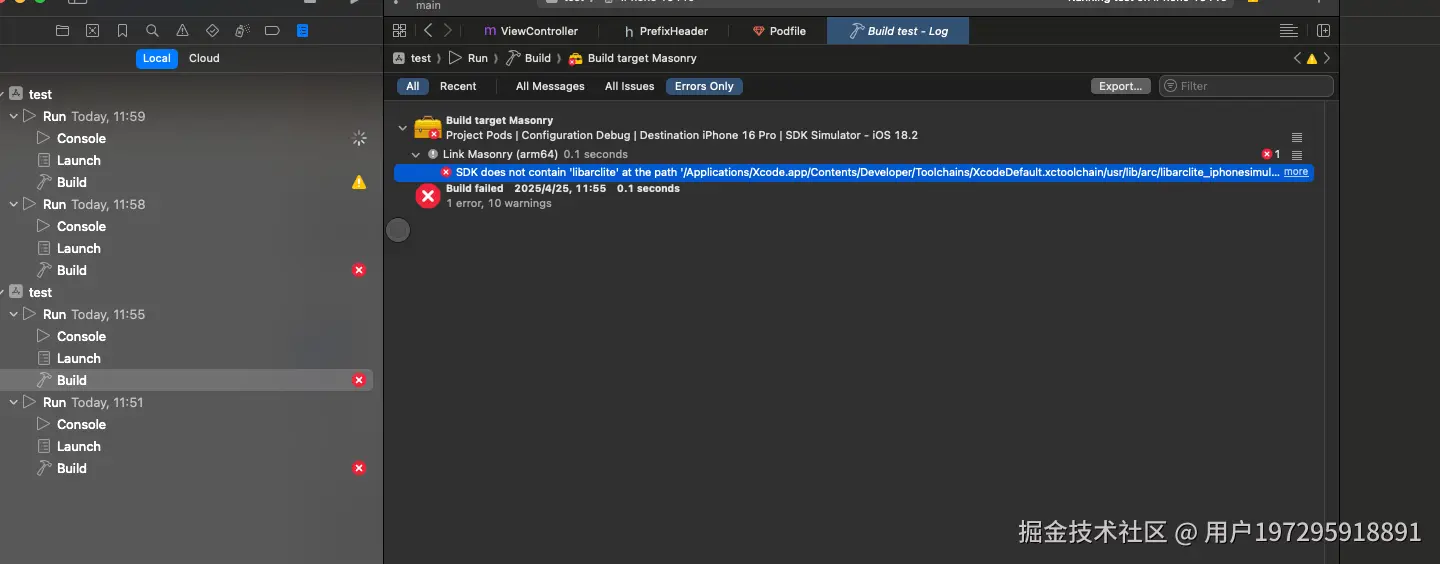The height and width of the screenshot is (564, 1440).
Task: Click the red error count badge on Link Masonry
Action: tap(1271, 154)
